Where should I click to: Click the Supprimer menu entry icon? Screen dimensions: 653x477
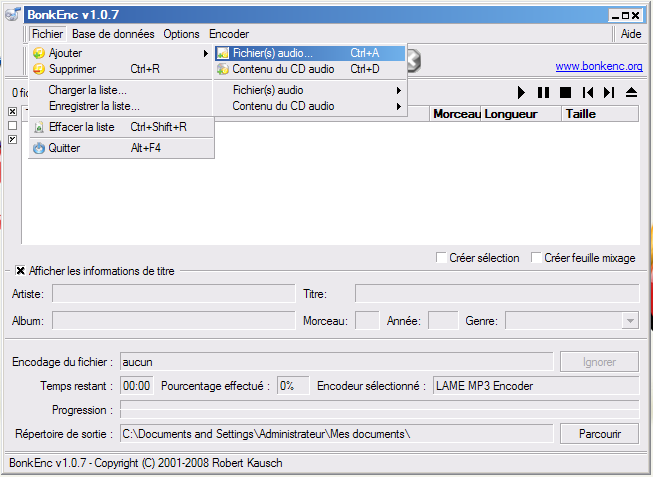[x=39, y=69]
